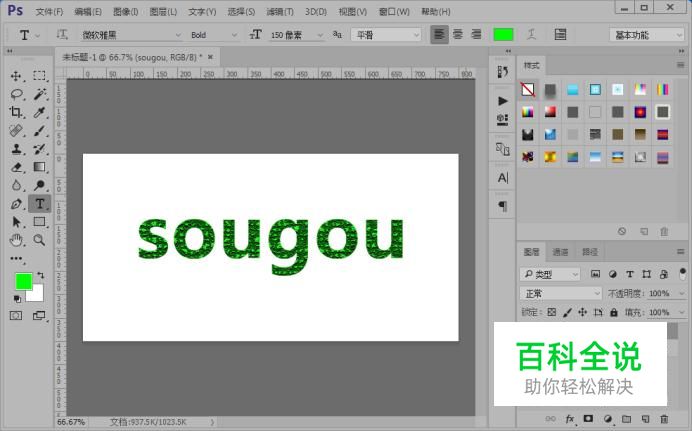692x431 pixels.
Task: Toggle the character and paragraph panels
Action: [x=560, y=34]
